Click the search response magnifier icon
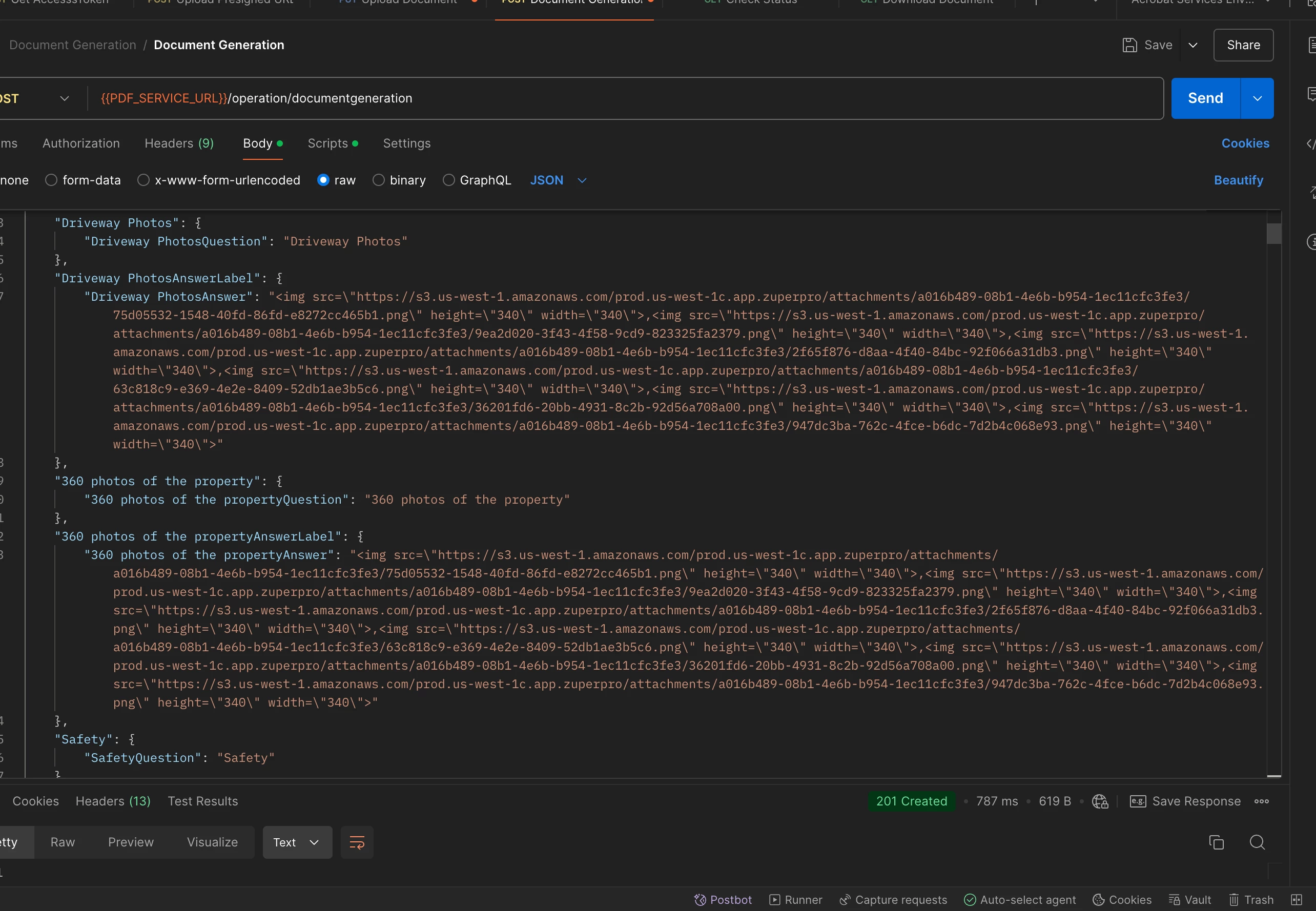The width and height of the screenshot is (1316, 911). click(1257, 842)
